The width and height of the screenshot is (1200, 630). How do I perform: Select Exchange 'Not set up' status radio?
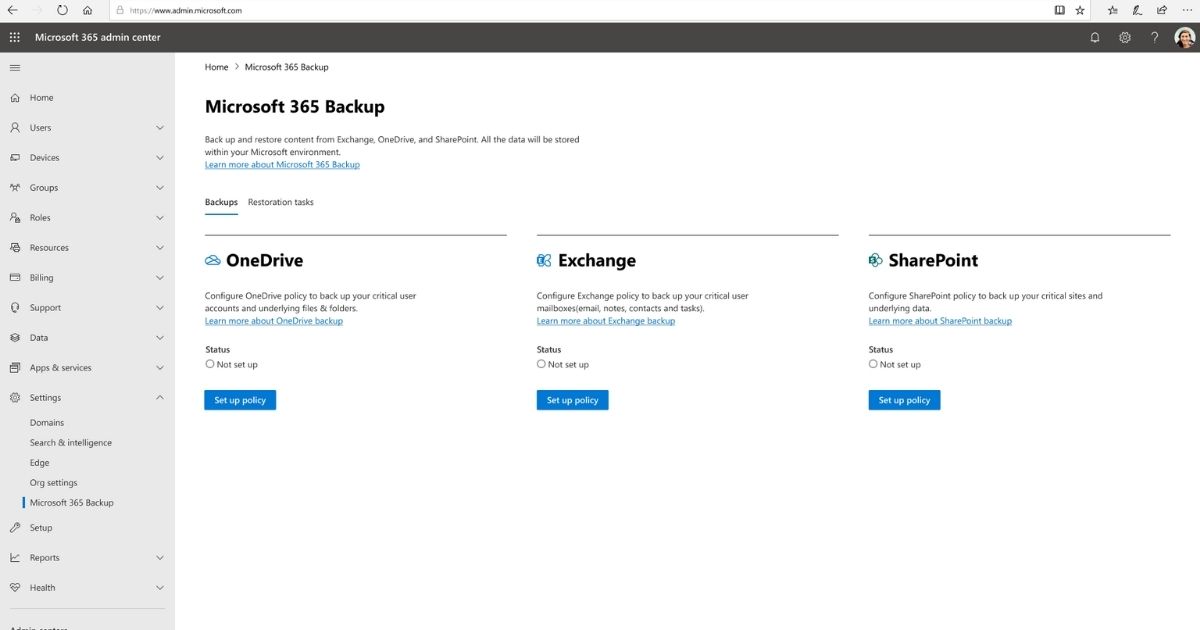click(x=541, y=364)
